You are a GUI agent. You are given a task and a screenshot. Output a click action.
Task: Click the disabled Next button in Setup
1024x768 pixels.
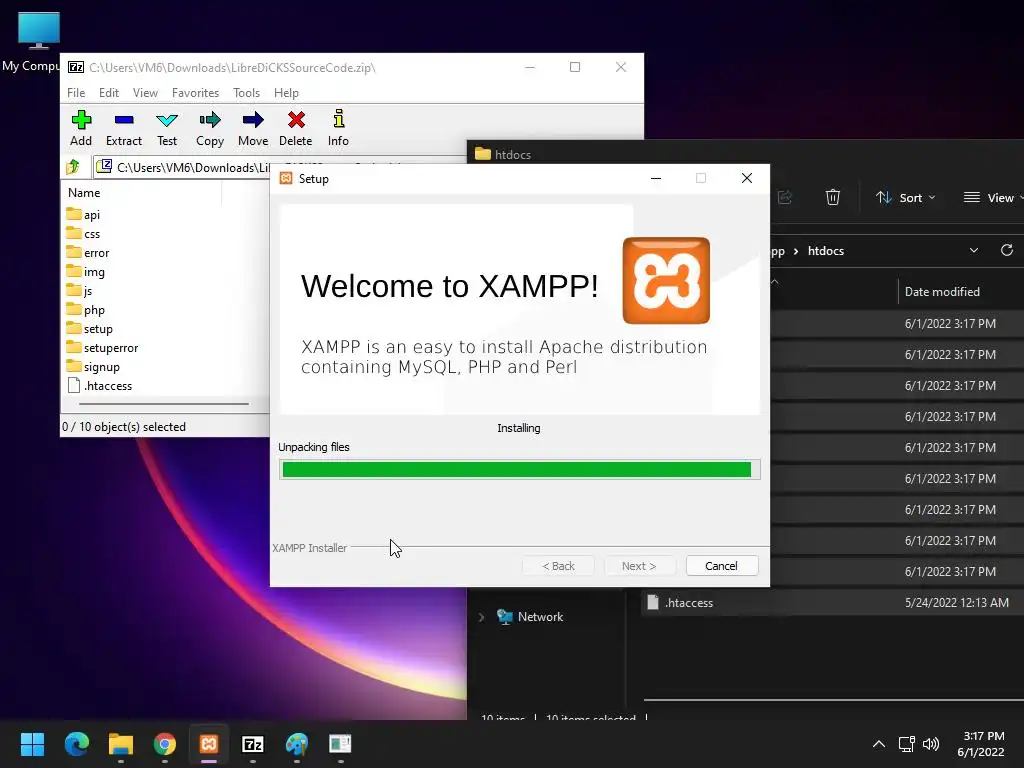(x=639, y=566)
